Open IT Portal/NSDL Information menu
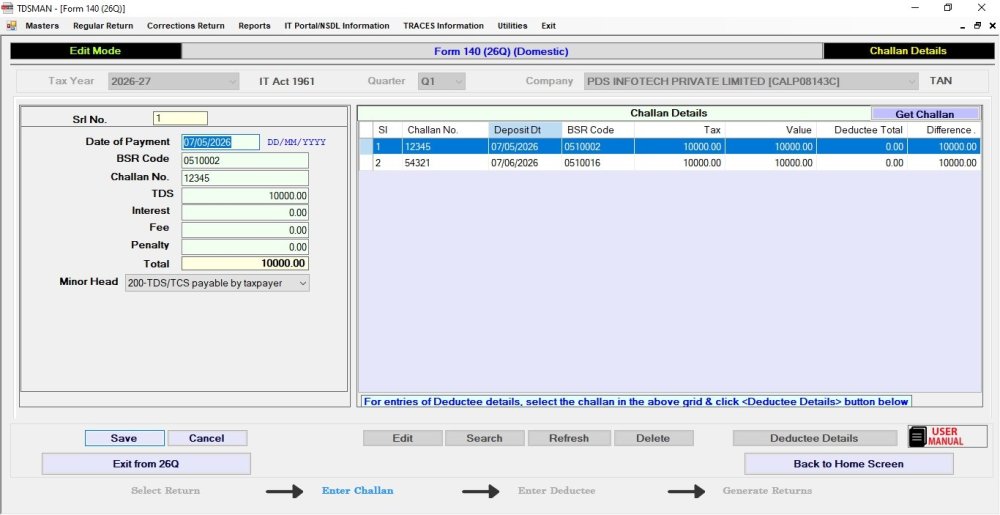1000x515 pixels. (x=337, y=26)
